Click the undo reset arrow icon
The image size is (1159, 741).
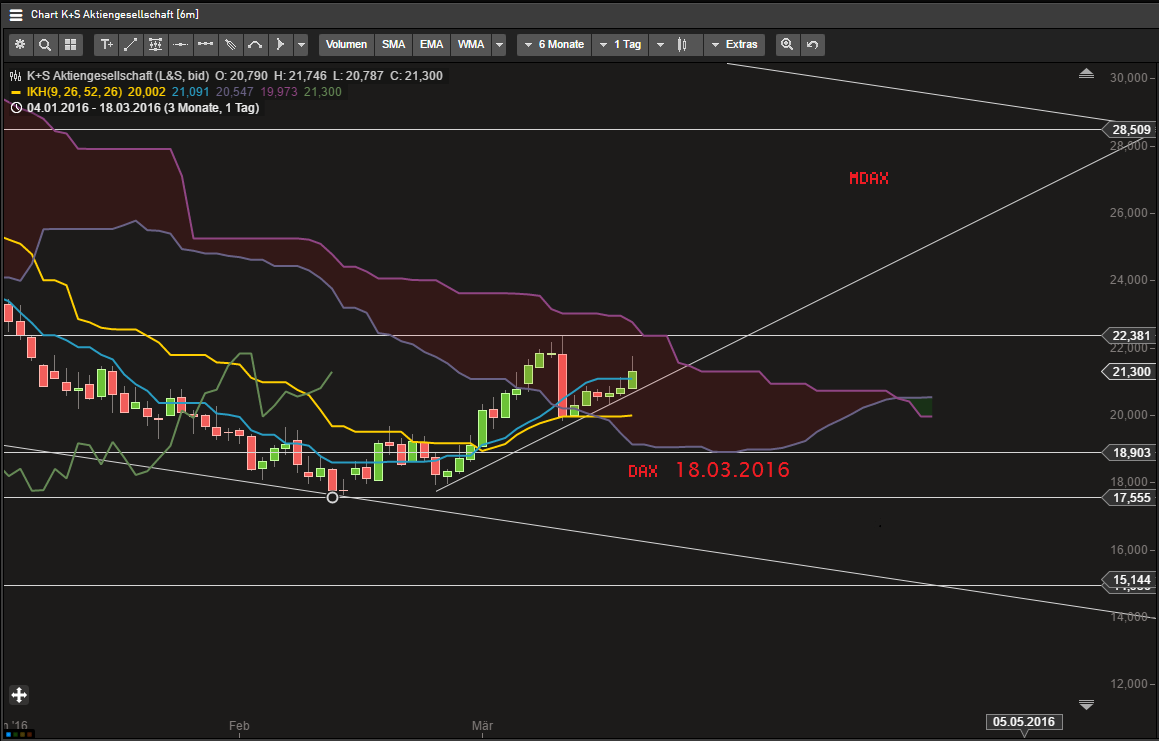812,44
